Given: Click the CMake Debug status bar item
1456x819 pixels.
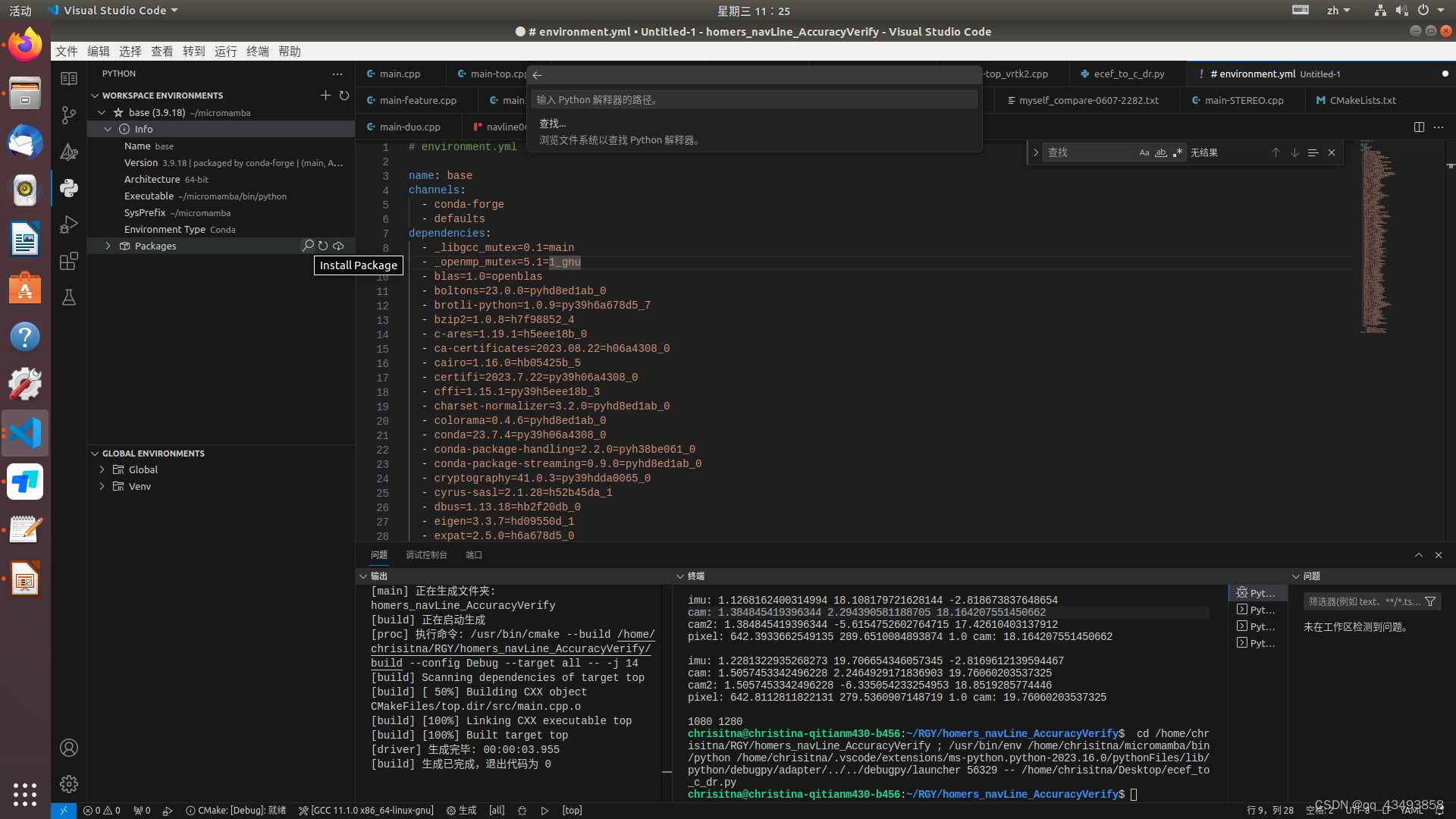Looking at the screenshot, I should coord(236,810).
